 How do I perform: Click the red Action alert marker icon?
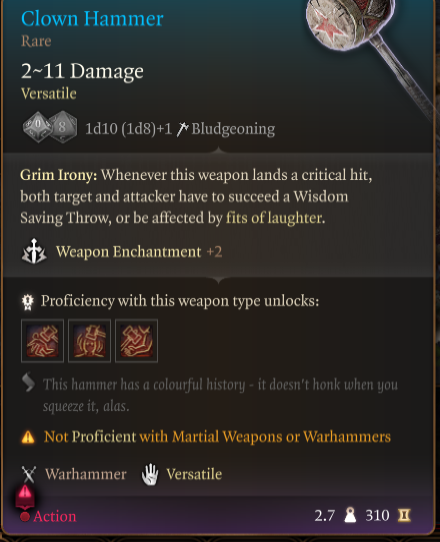coord(25,496)
